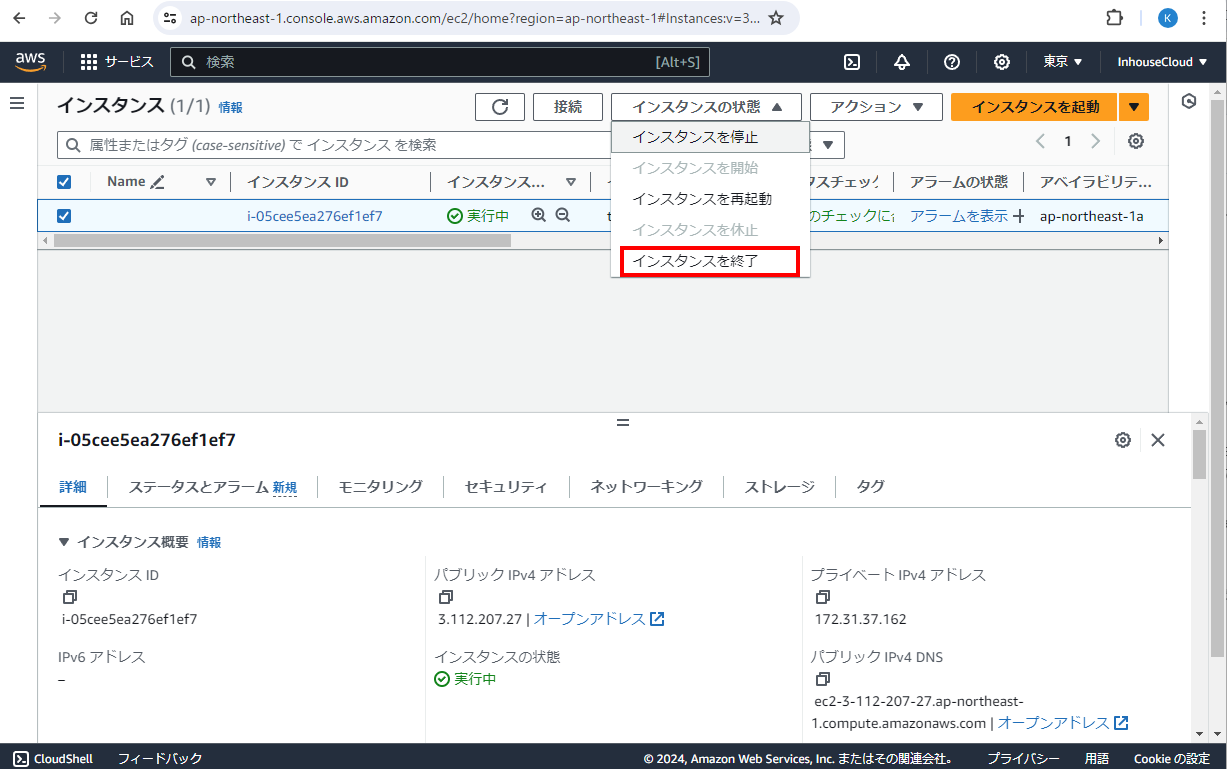Image resolution: width=1227 pixels, height=769 pixels.
Task: Copy the public IPv4 address
Action: point(446,597)
